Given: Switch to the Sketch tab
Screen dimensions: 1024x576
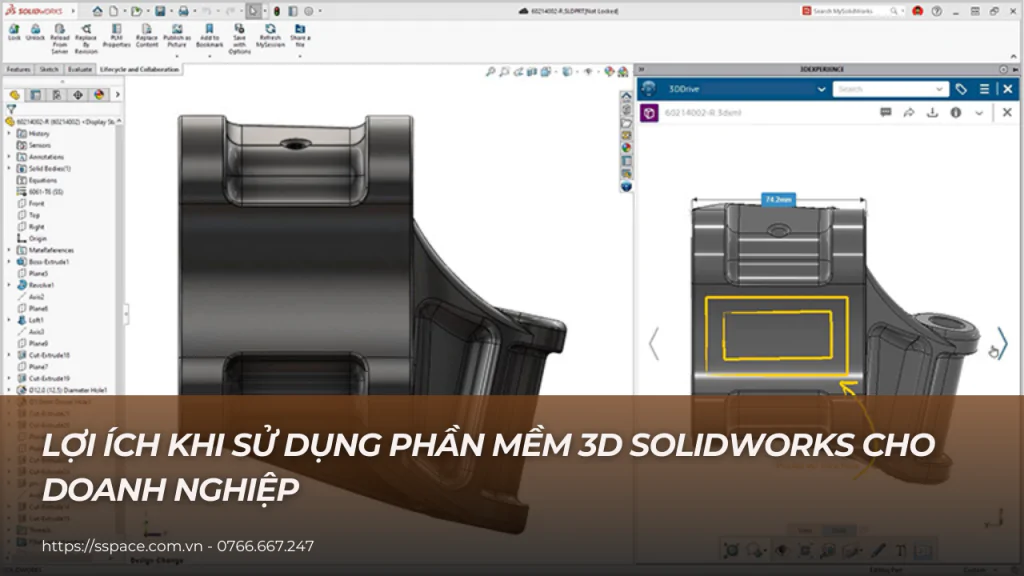Looking at the screenshot, I should (49, 69).
